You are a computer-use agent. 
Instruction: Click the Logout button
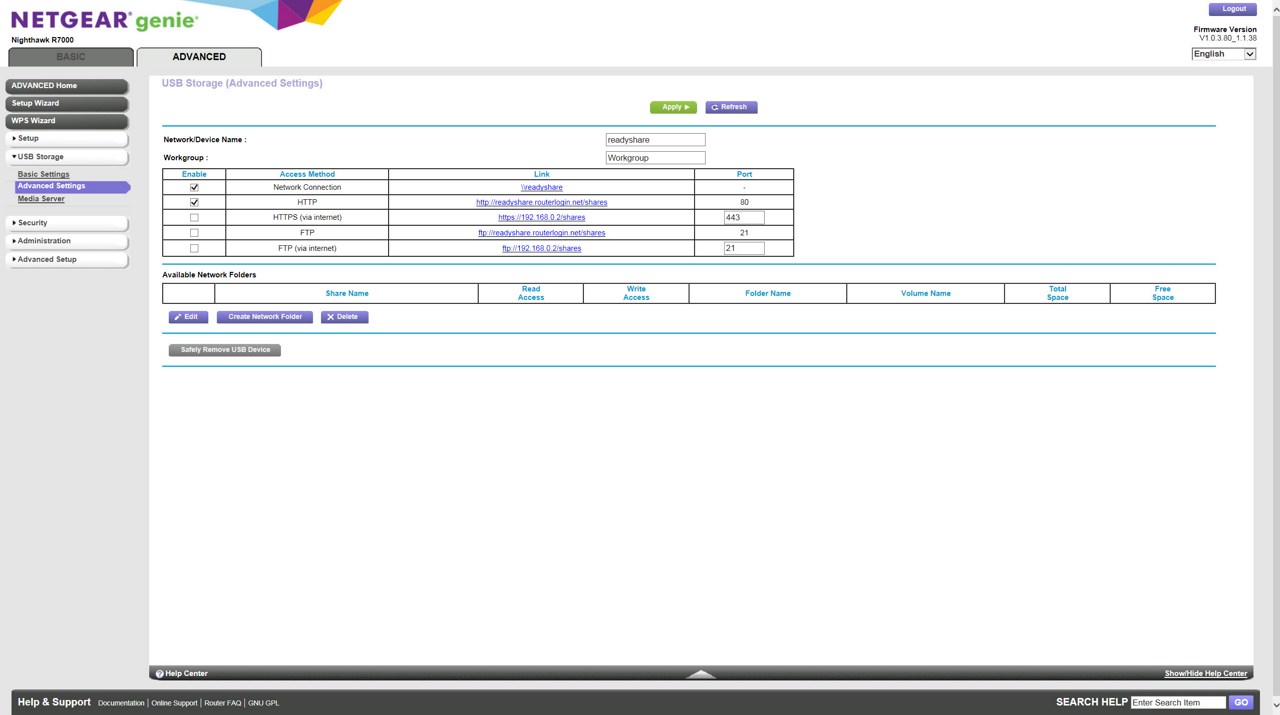[x=1233, y=9]
